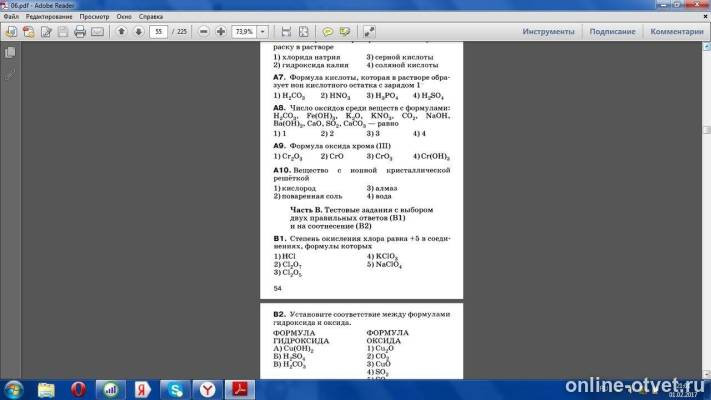Viewport: 711px width, 400px height.
Task: Click answer text '3) серной кислоты'
Action: (400, 57)
